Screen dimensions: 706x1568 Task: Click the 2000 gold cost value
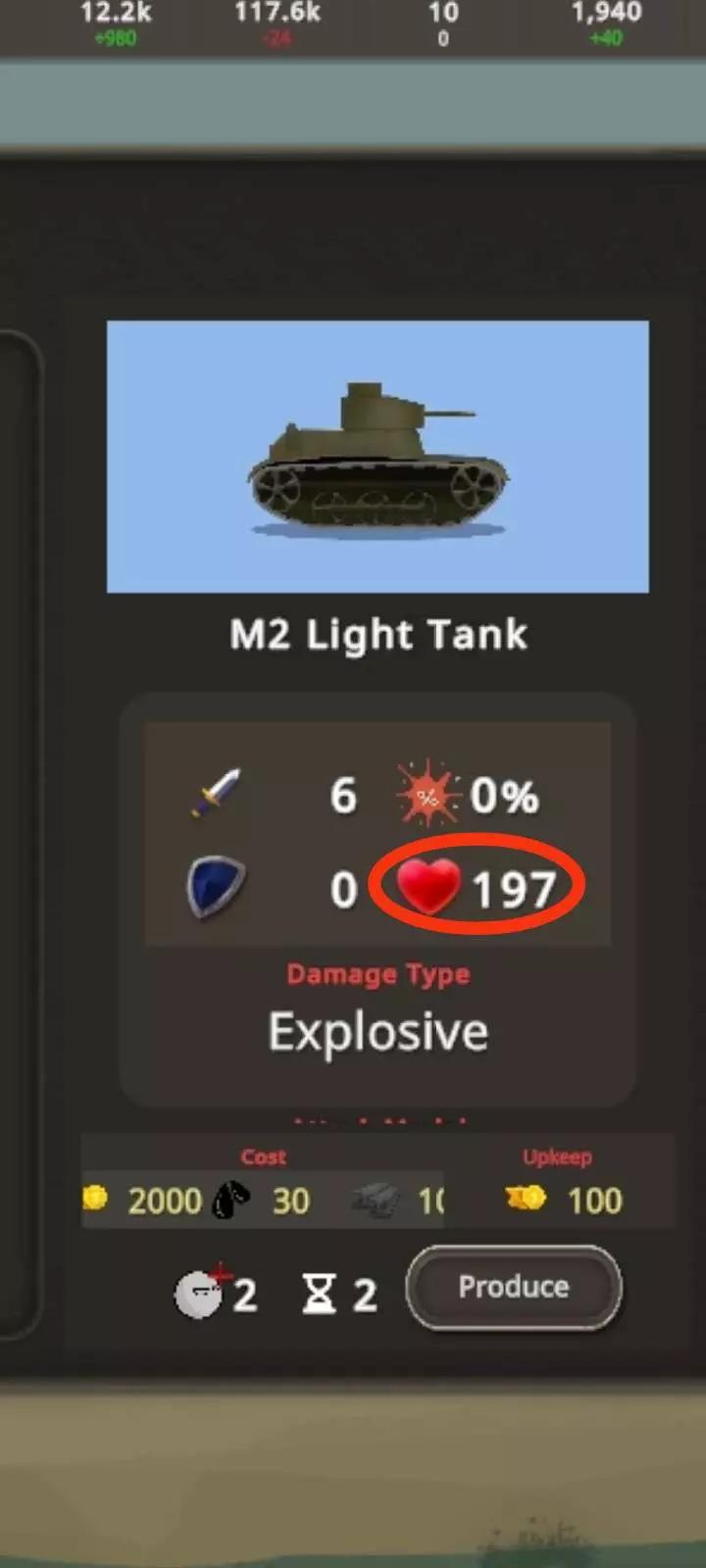click(165, 1200)
